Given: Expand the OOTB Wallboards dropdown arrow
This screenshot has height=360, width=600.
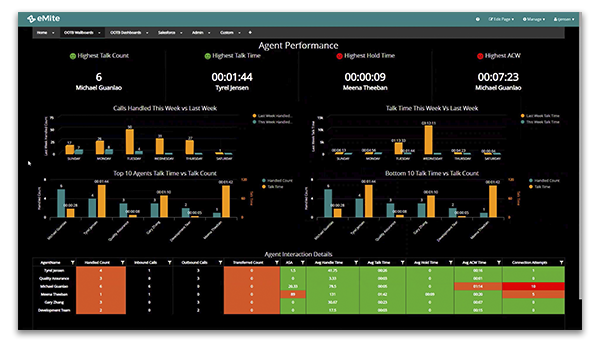Looking at the screenshot, I should pyautogui.click(x=99, y=33).
